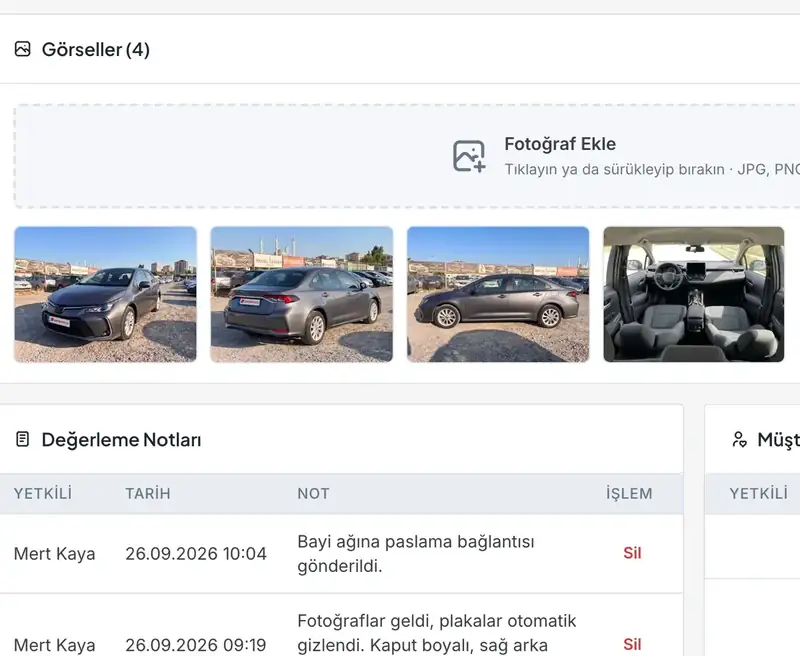Click the Değerleme Notları heading

coord(121,440)
